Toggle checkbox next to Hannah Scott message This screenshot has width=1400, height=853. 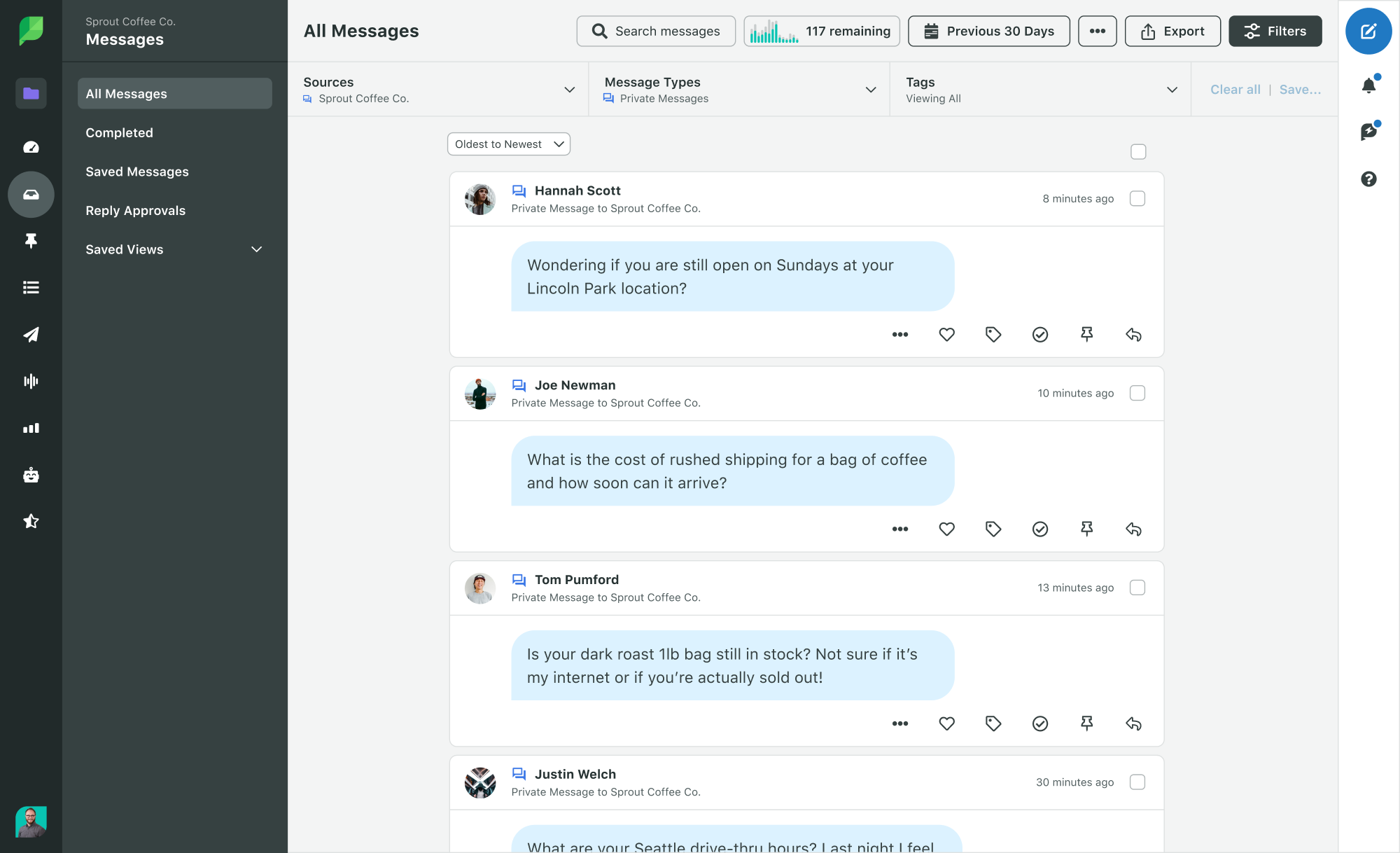click(x=1138, y=197)
